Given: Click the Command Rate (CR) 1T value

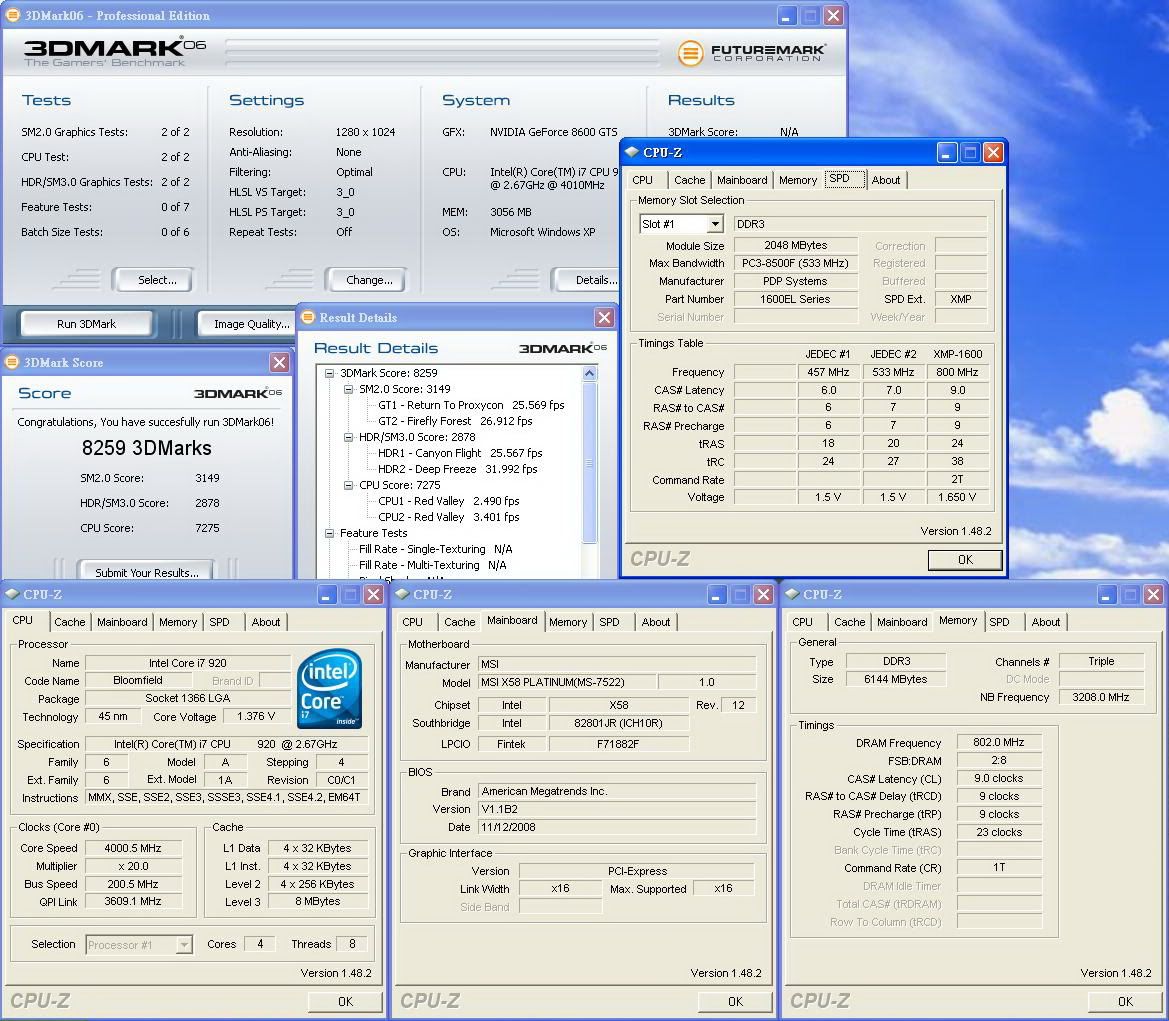Looking at the screenshot, I should (x=998, y=867).
